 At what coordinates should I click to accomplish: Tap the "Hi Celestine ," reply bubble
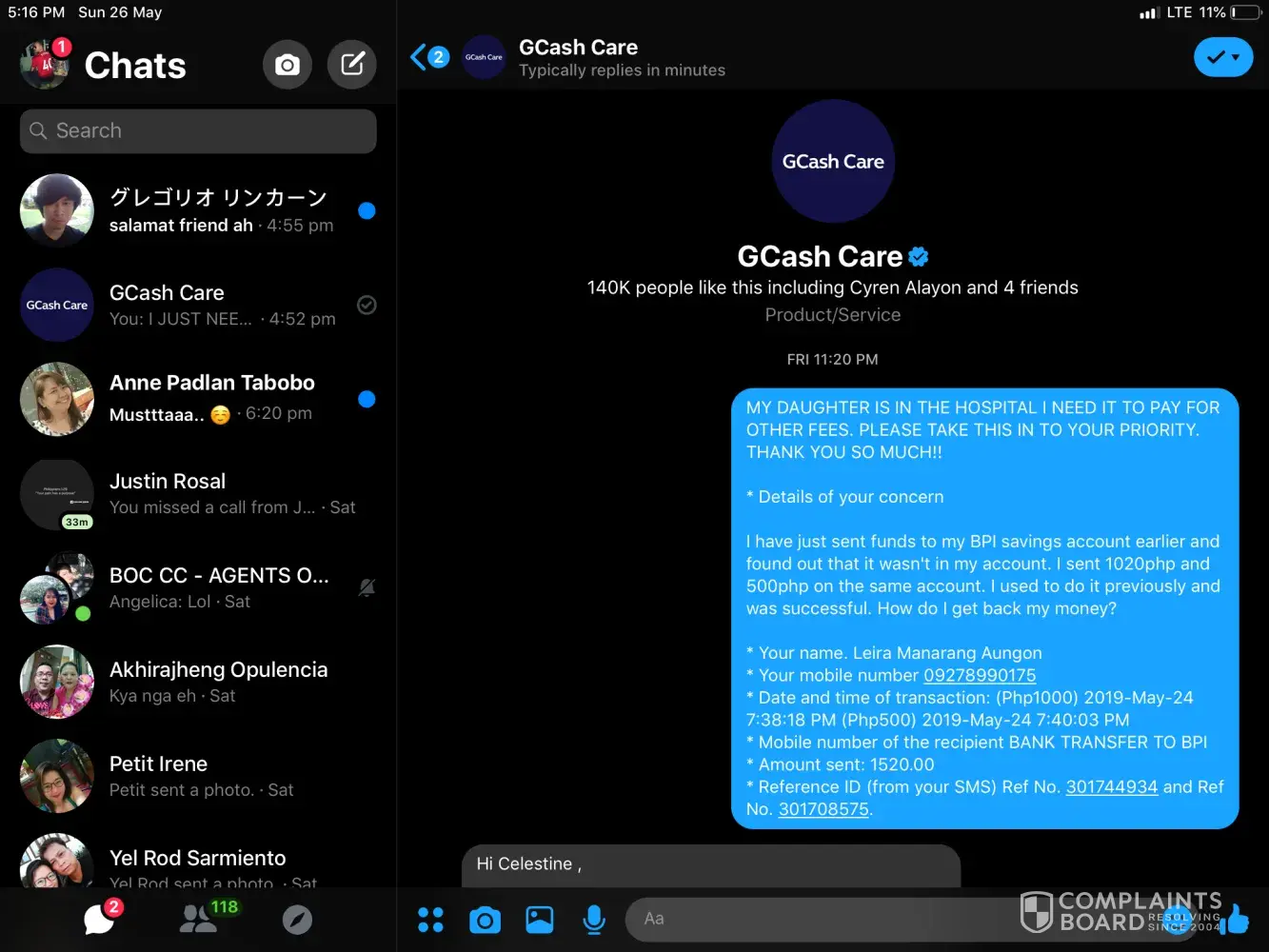coord(711,865)
